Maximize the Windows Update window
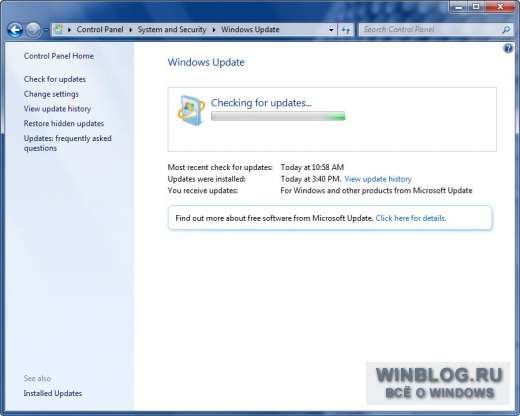The height and width of the screenshot is (416, 520). tap(476, 7)
